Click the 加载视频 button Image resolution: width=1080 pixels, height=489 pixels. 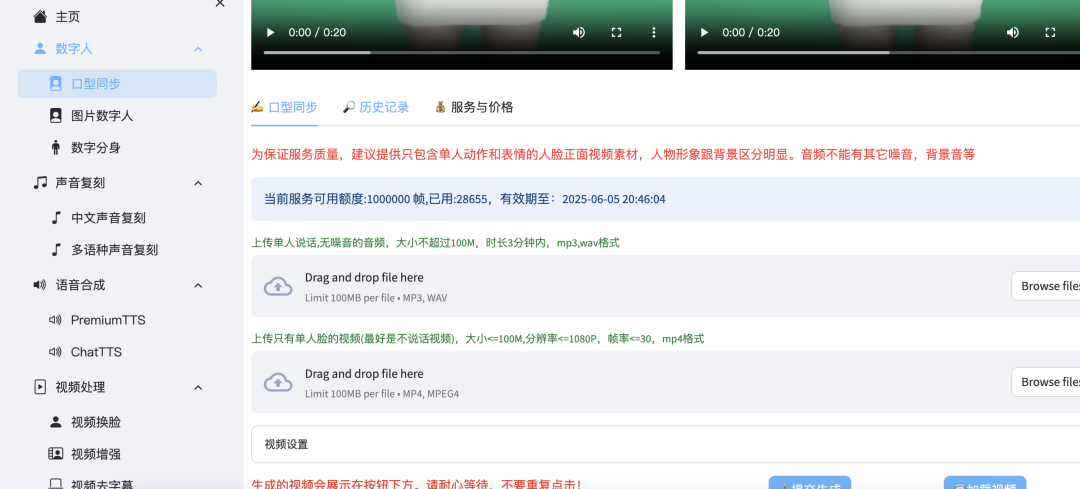pos(985,483)
